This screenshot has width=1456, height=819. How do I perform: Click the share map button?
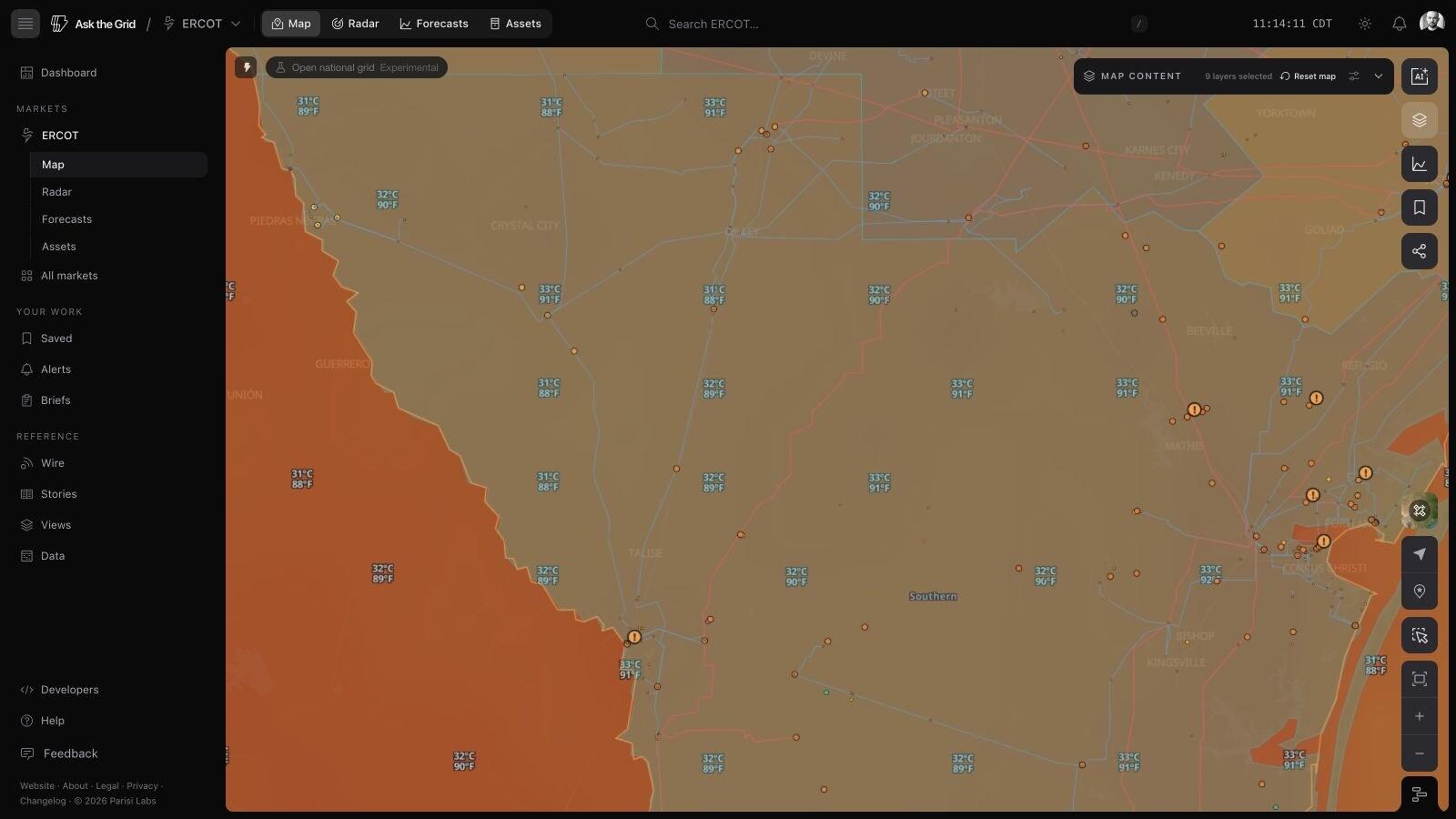click(1420, 251)
